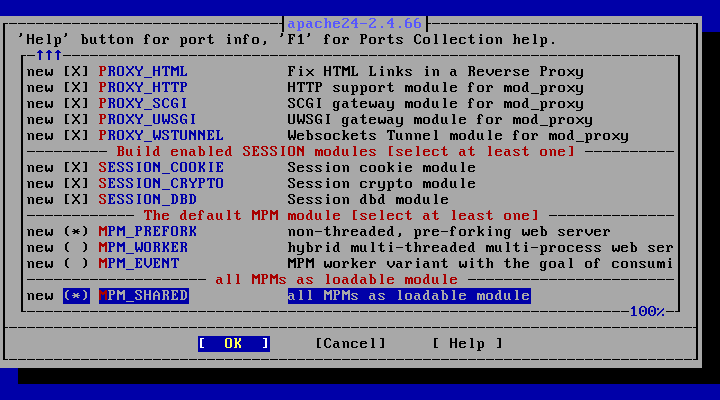
Task: Click the SESSION_CRYPTO option name
Action: click(161, 184)
